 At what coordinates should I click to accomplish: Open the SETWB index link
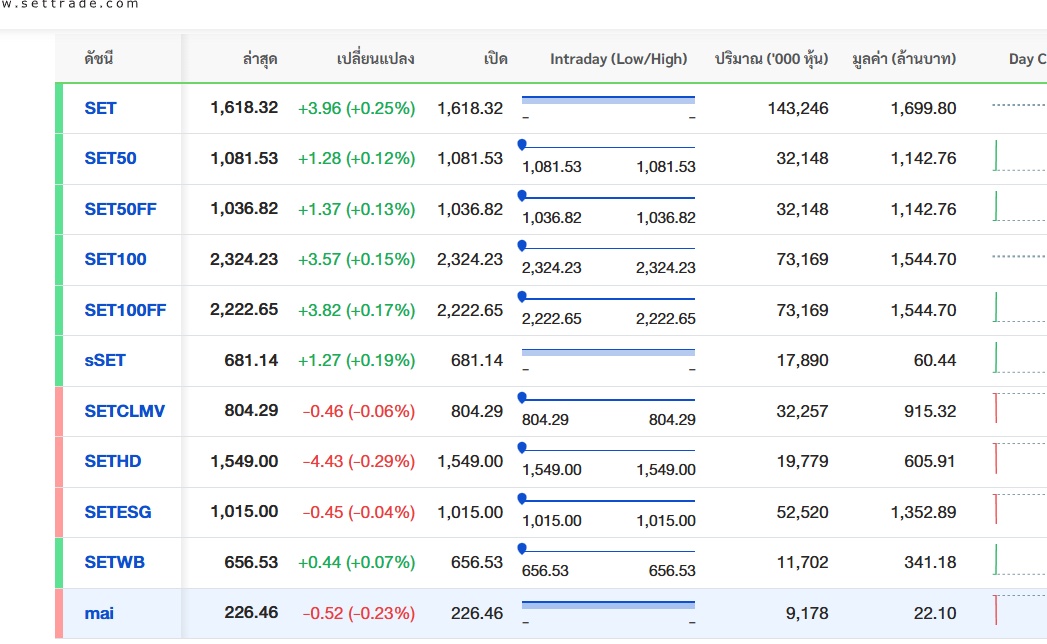click(x=114, y=562)
